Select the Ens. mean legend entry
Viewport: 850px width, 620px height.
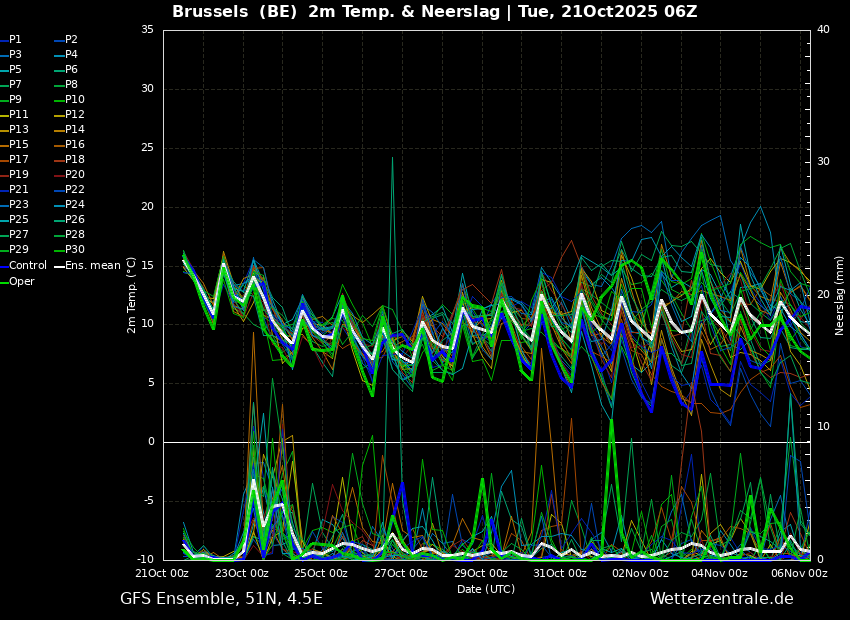pos(93,265)
